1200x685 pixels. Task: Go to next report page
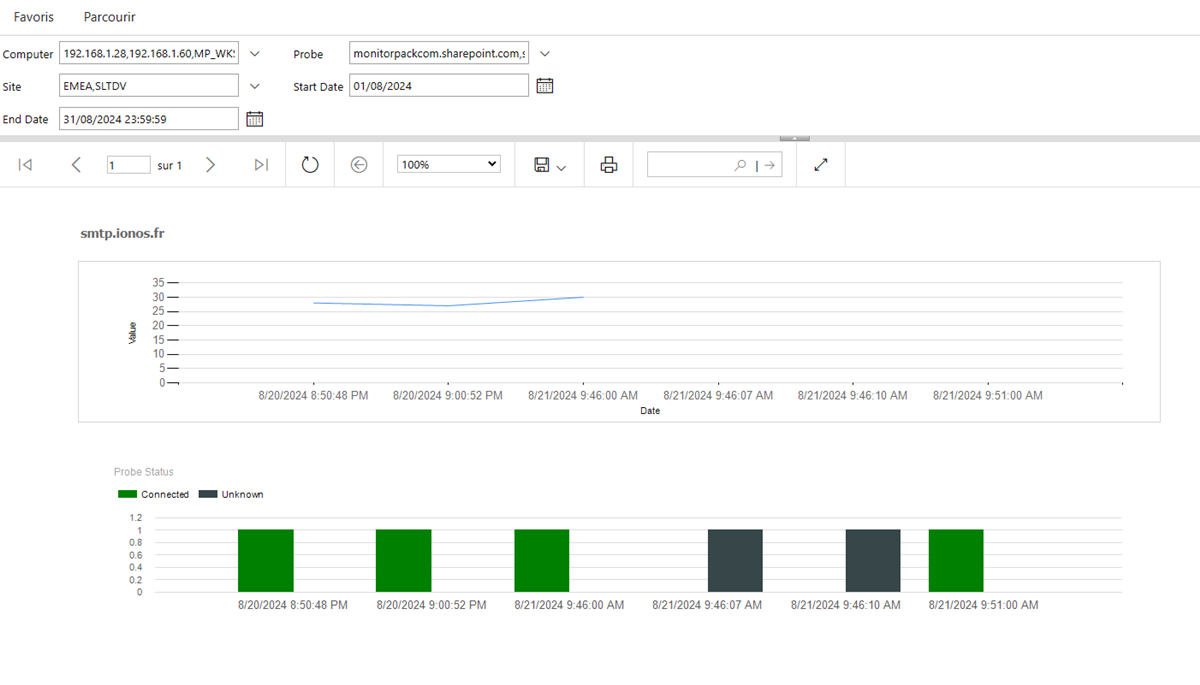[210, 165]
